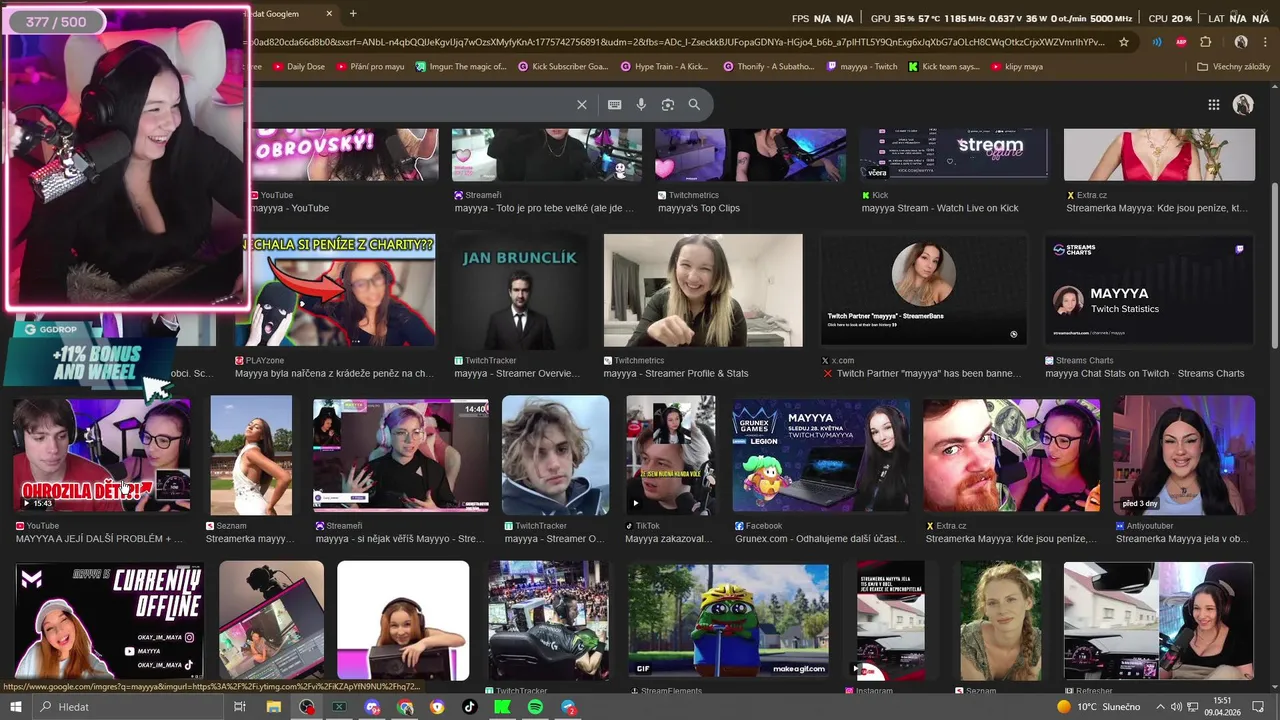Search by image with Google Lens

click(668, 105)
